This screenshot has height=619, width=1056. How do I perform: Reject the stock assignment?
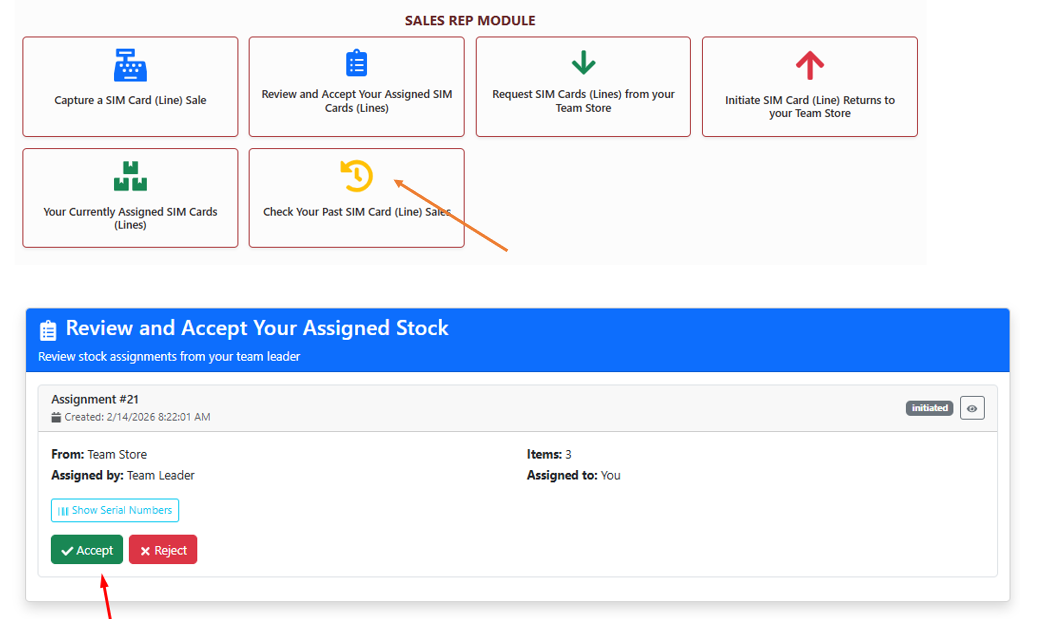163,549
